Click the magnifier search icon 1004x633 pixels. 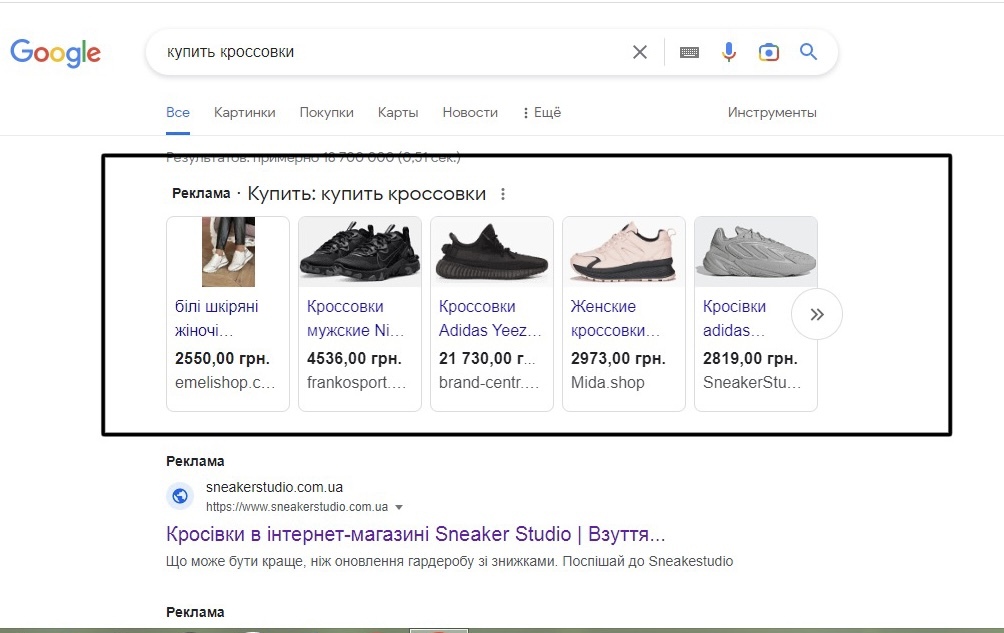pos(808,52)
